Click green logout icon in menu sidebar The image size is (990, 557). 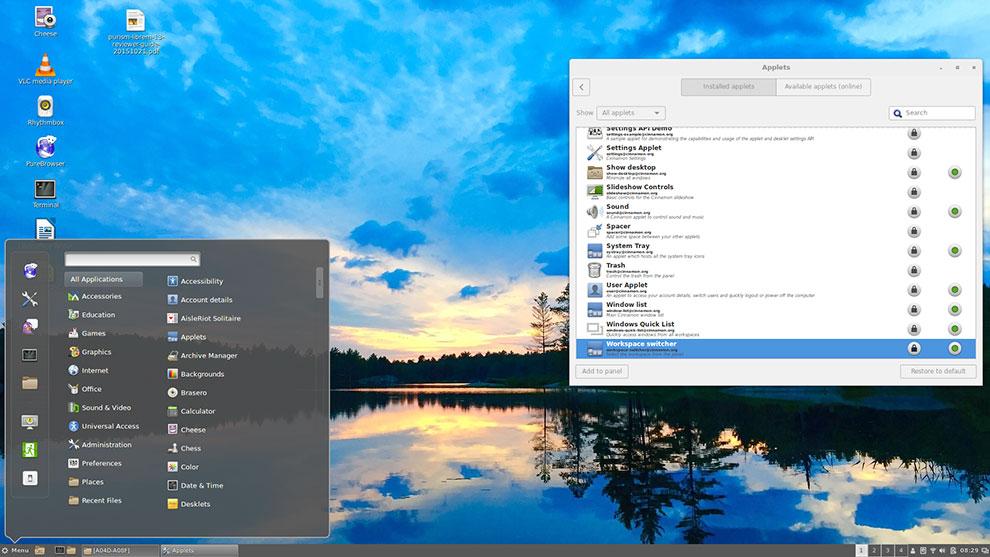point(30,450)
